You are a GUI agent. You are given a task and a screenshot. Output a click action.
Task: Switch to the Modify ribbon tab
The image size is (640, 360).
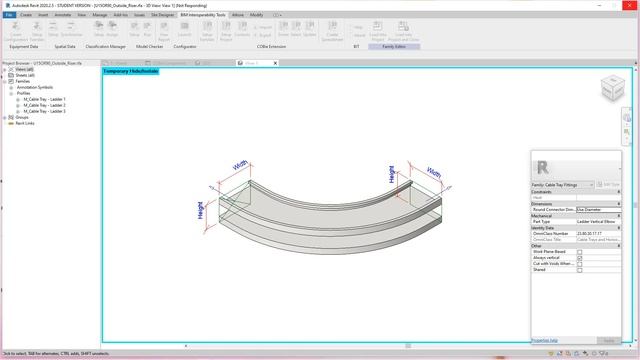[x=256, y=15]
